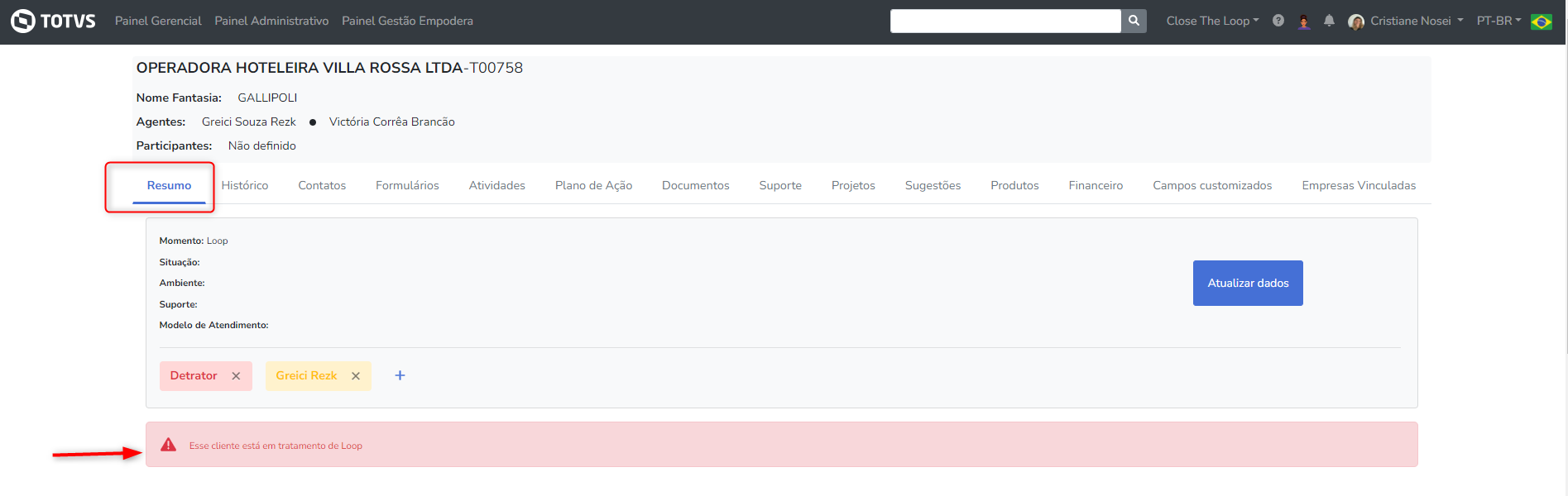1568x496 pixels.
Task: Click the Loop treatment alert message
Action: [276, 446]
